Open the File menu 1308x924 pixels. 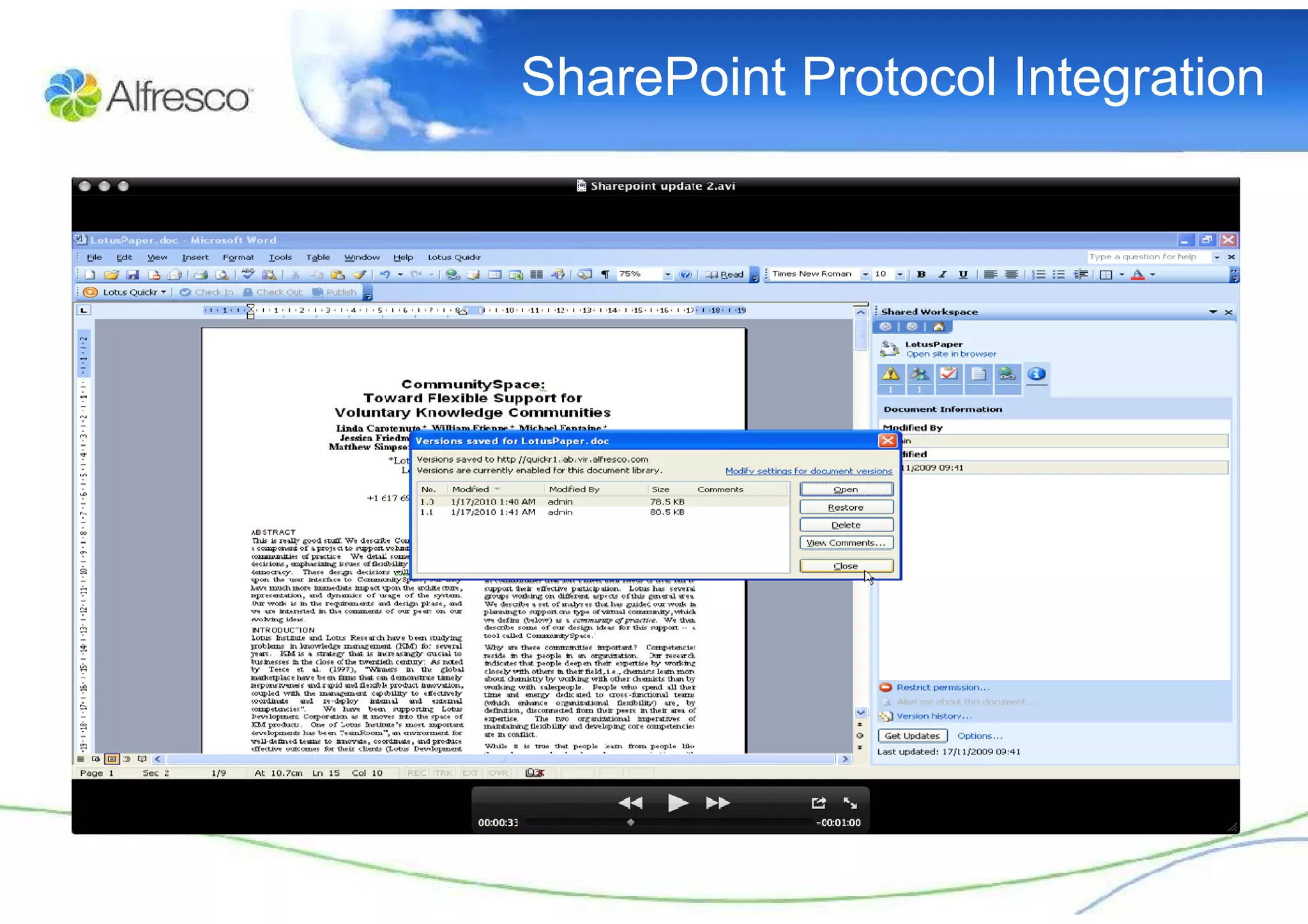tap(94, 257)
